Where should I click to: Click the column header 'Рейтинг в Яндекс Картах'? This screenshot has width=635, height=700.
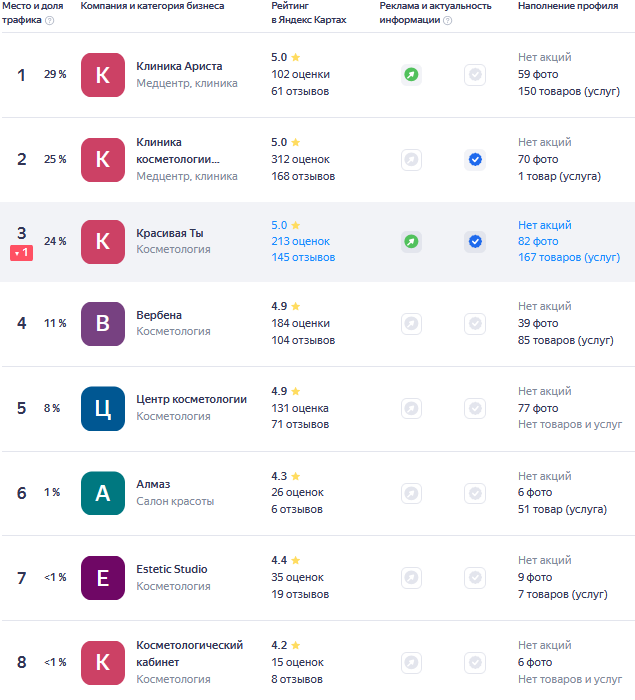click(x=309, y=13)
